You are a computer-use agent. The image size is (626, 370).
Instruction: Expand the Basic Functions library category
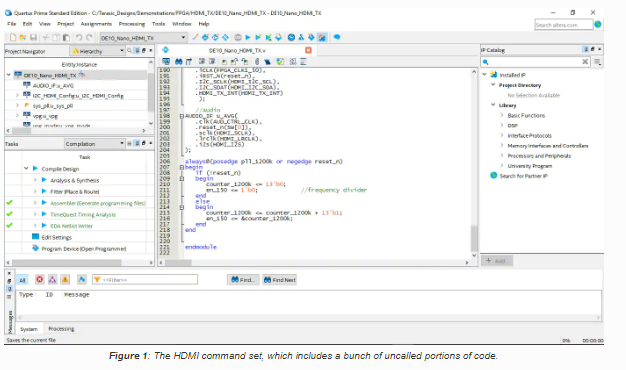[x=502, y=115]
